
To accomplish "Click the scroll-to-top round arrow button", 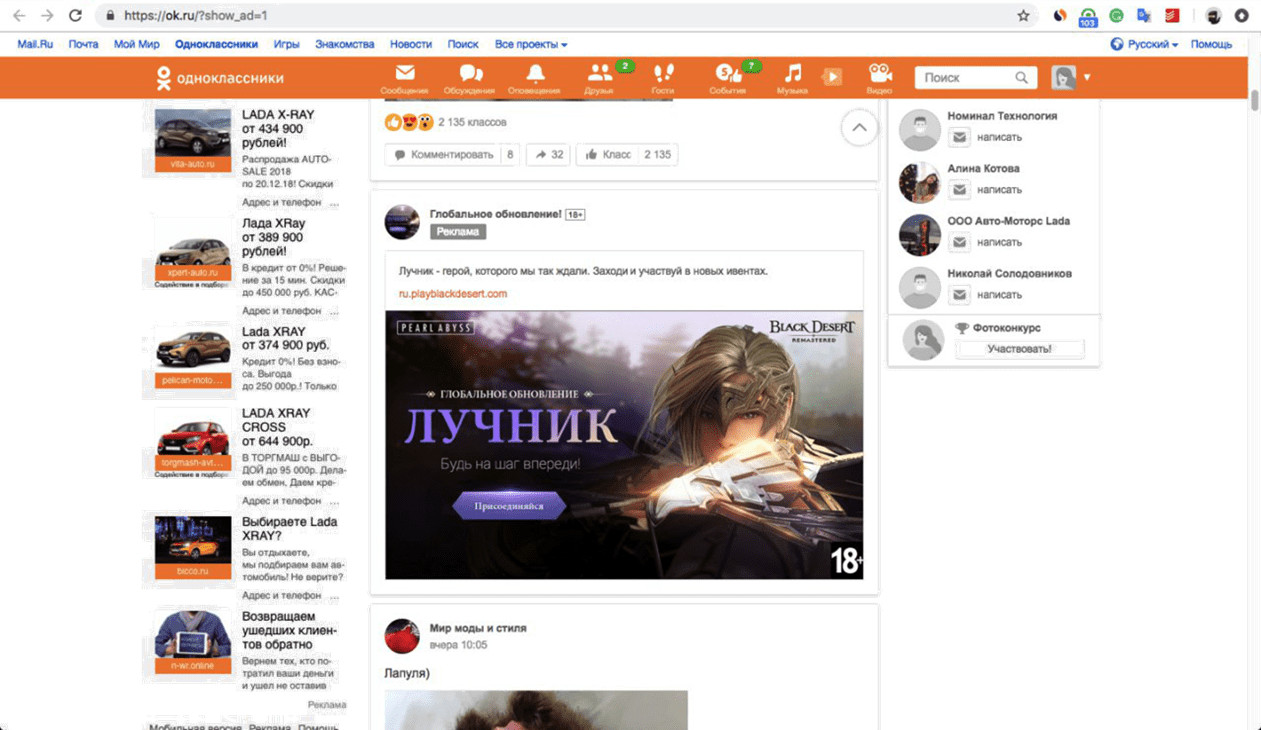I will (x=859, y=128).
